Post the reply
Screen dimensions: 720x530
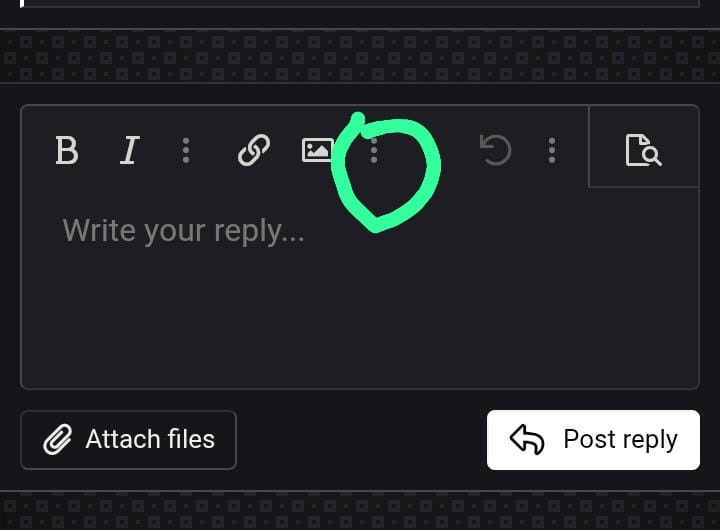(593, 440)
